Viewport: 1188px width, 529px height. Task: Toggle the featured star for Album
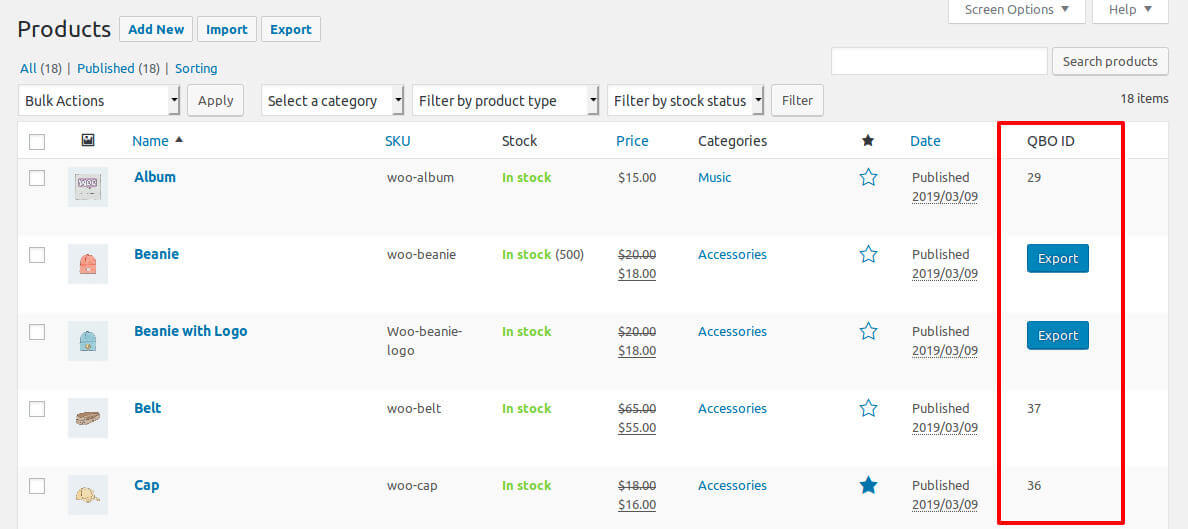click(868, 178)
